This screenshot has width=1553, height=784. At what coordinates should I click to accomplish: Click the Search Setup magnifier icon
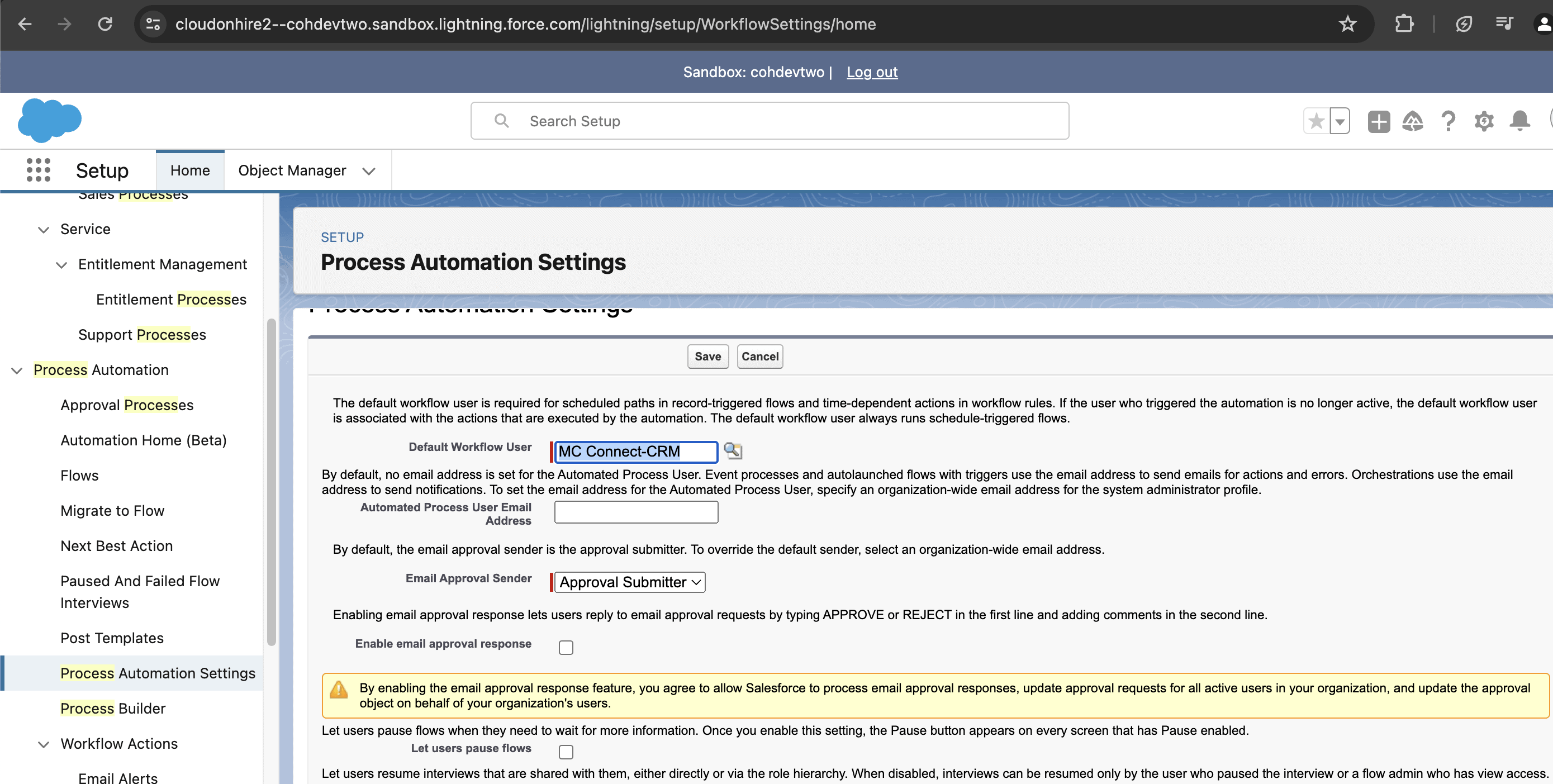tap(501, 121)
